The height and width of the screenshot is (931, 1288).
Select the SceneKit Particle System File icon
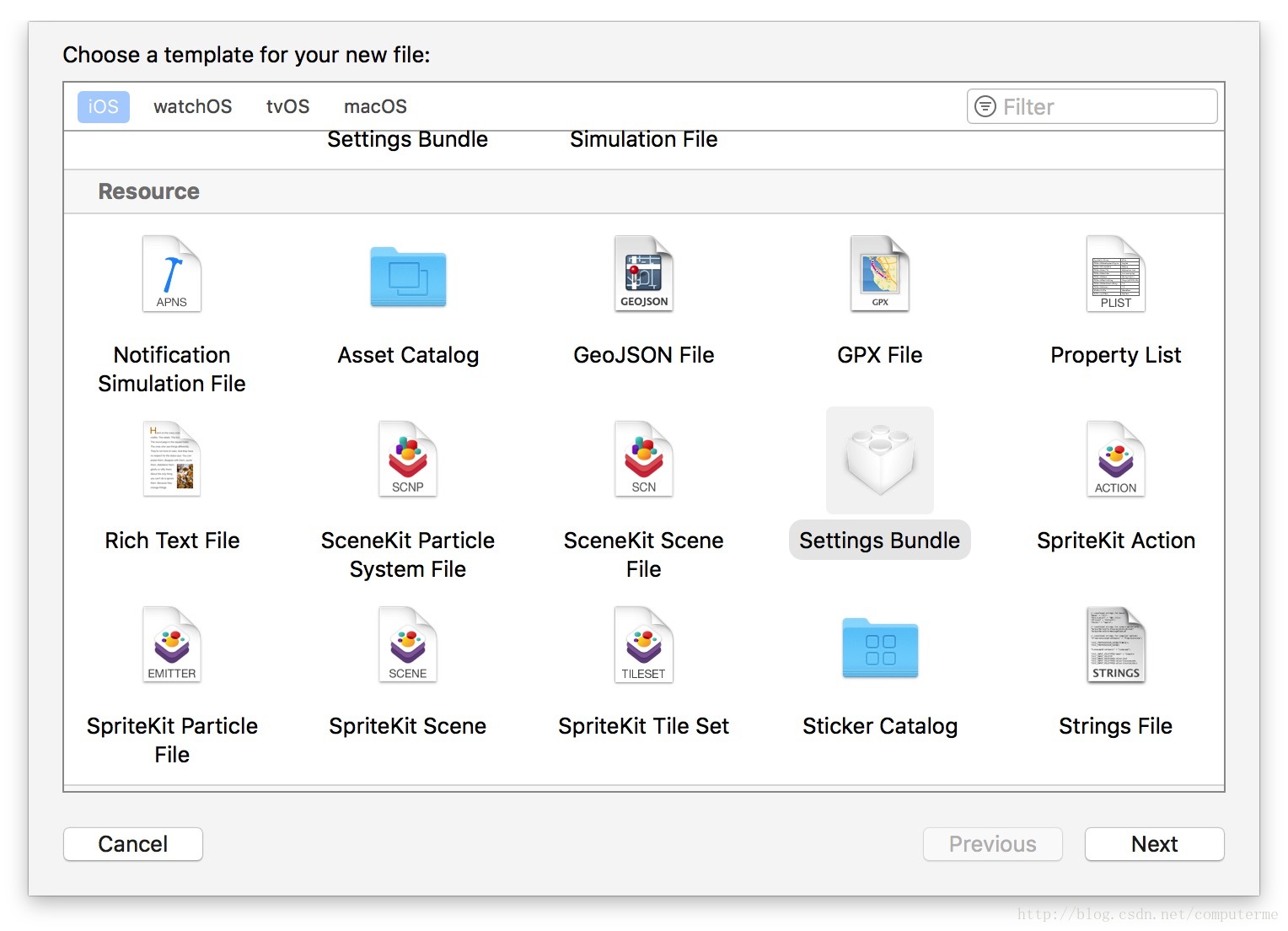(408, 460)
